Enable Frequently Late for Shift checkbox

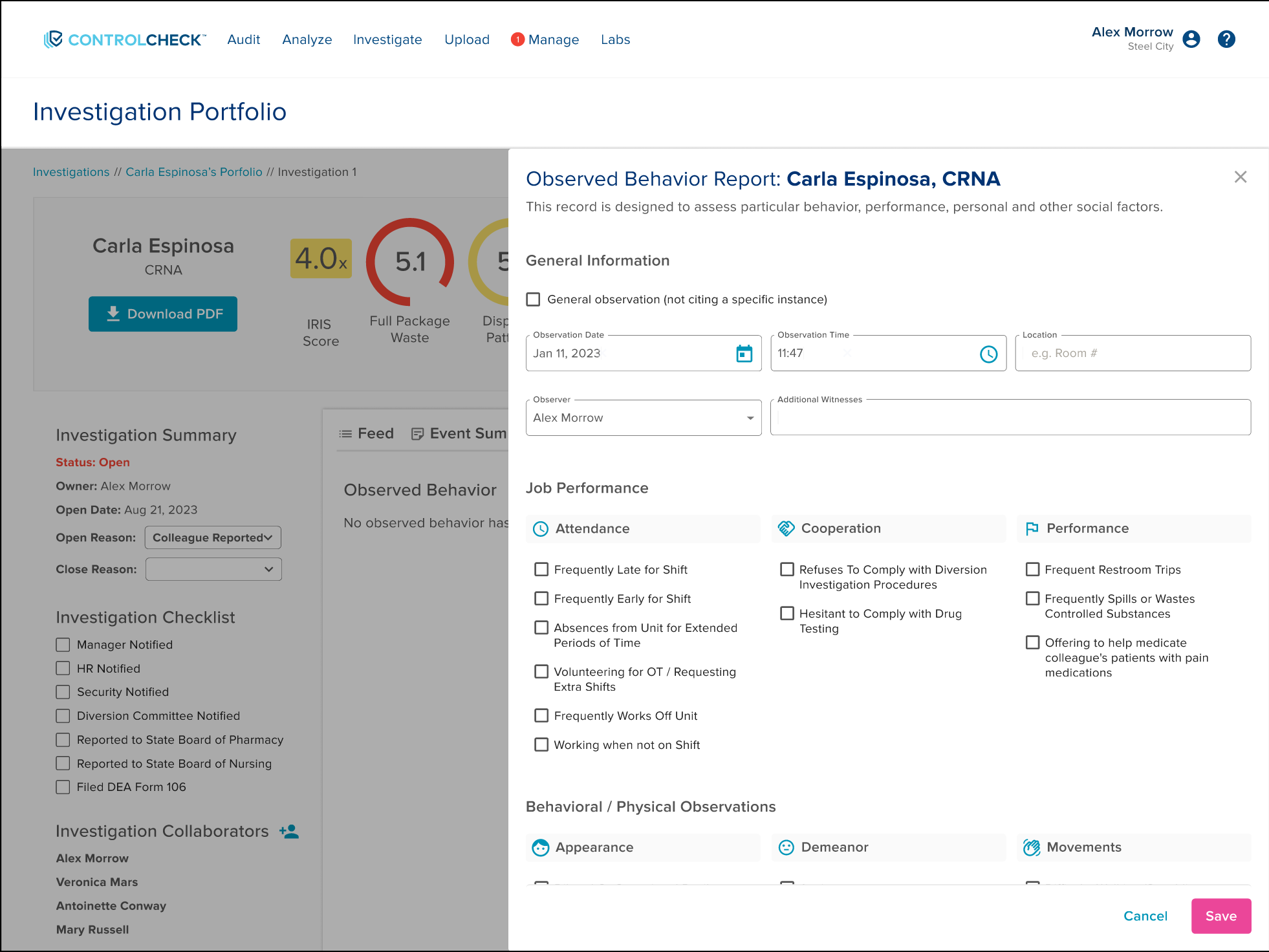point(541,569)
